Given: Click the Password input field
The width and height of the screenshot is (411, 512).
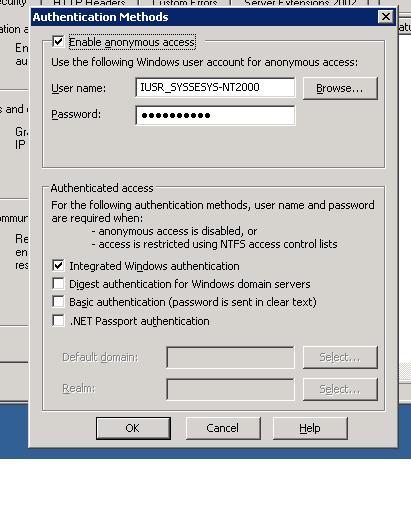Looking at the screenshot, I should (215, 115).
